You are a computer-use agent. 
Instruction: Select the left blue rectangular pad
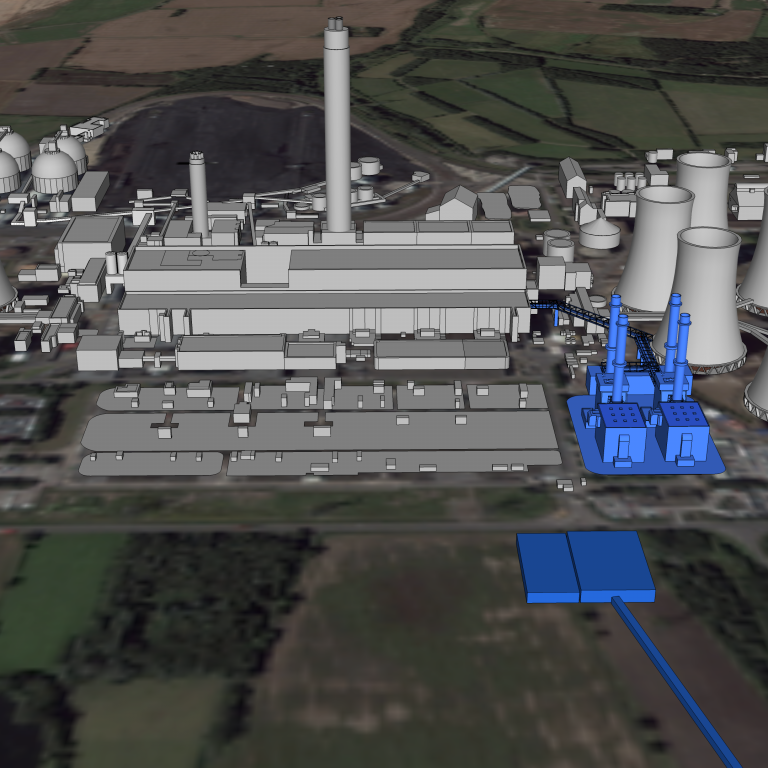(x=546, y=566)
